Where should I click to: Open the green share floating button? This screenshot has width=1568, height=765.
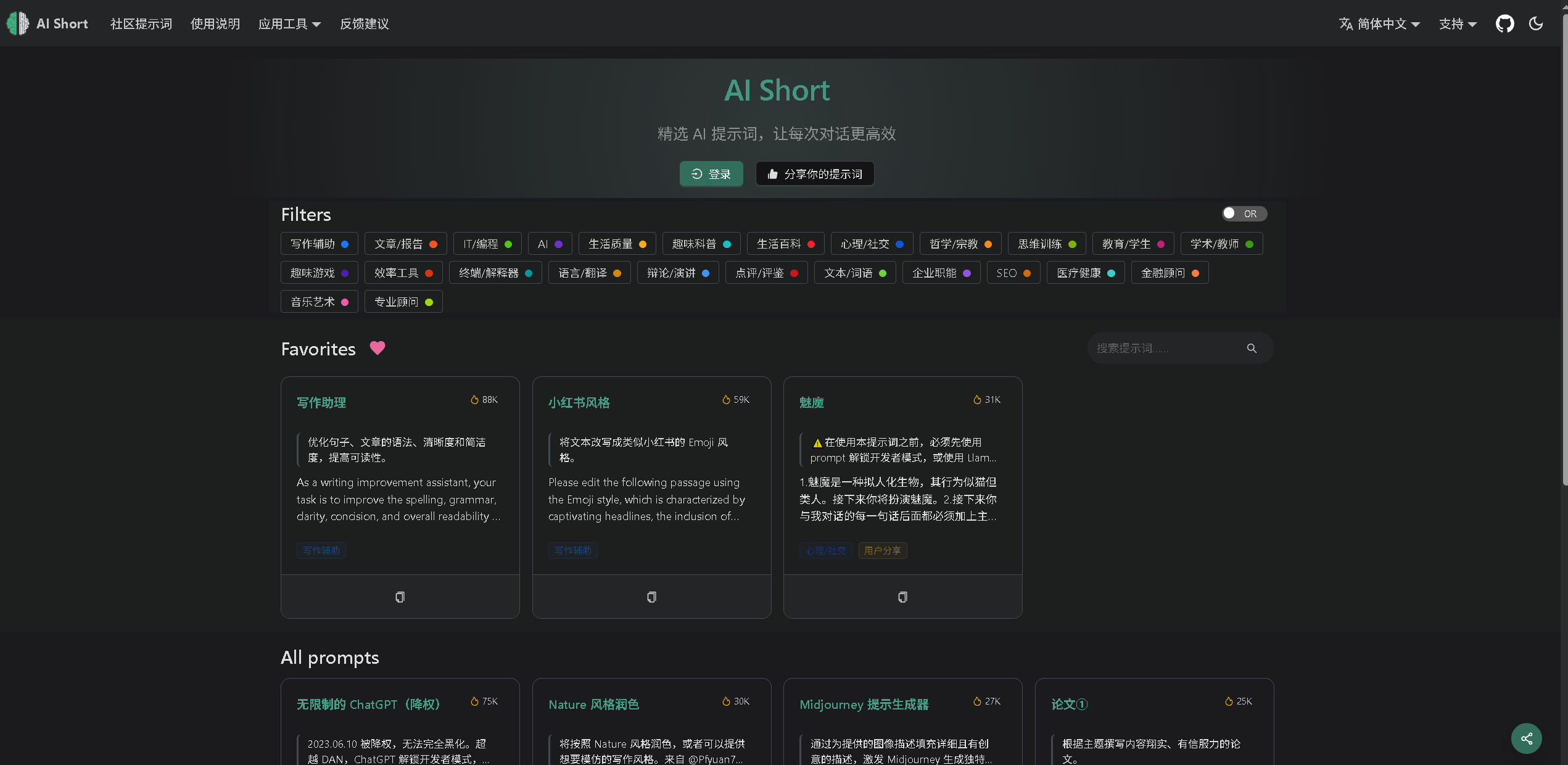[1527, 738]
